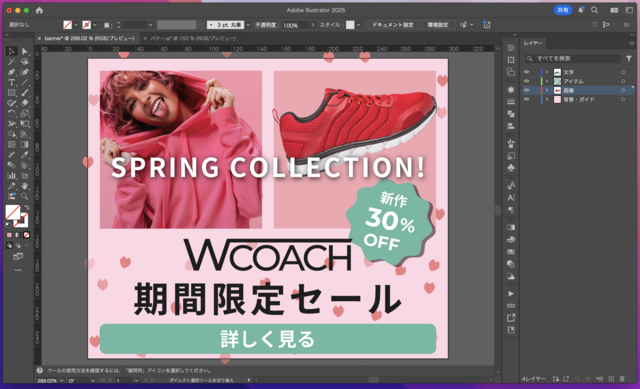The width and height of the screenshot is (640, 389).
Task: Select the Hand tool
Action: pos(24,186)
